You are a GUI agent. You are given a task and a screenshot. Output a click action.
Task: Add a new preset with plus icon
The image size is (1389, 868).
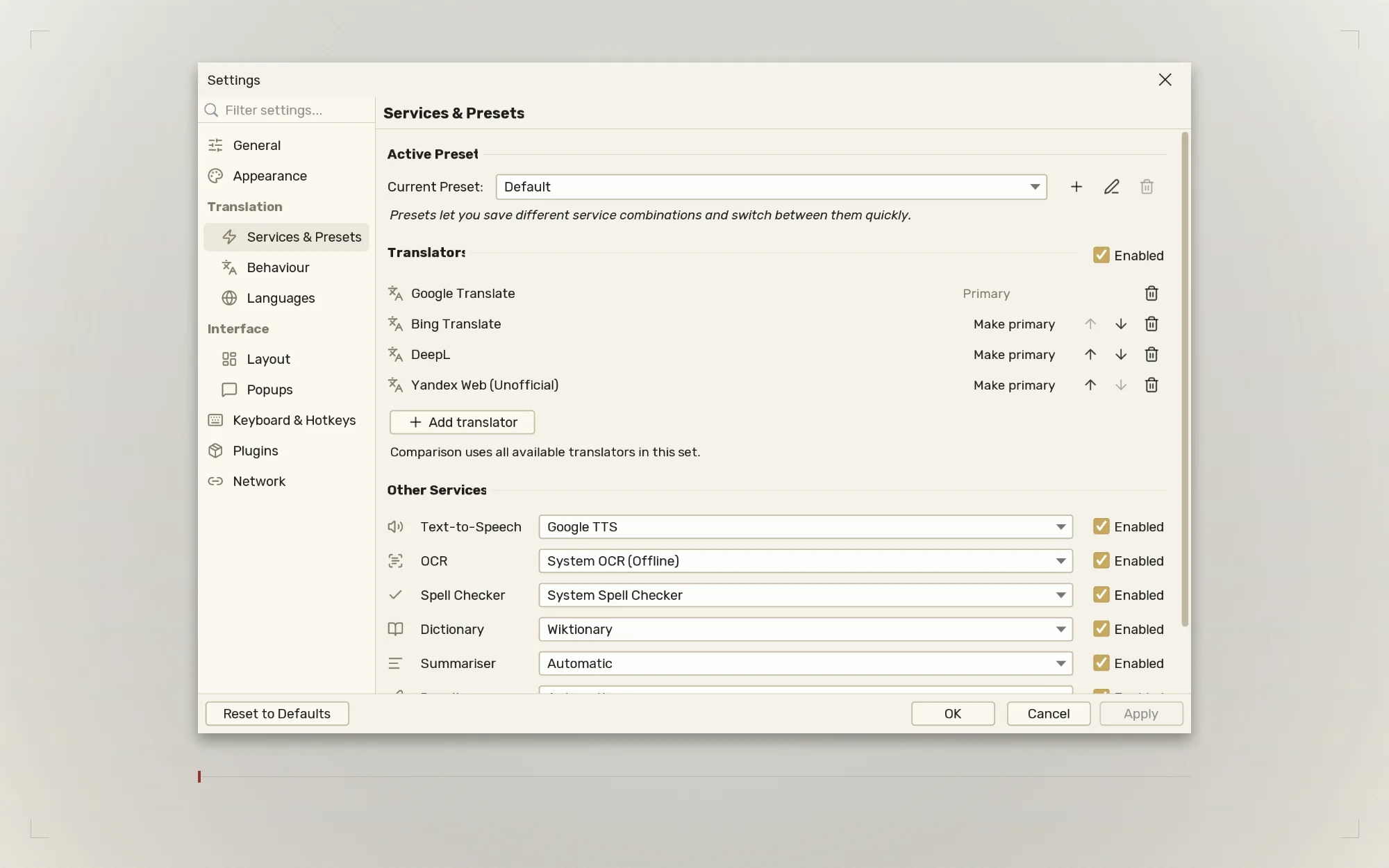[1076, 187]
